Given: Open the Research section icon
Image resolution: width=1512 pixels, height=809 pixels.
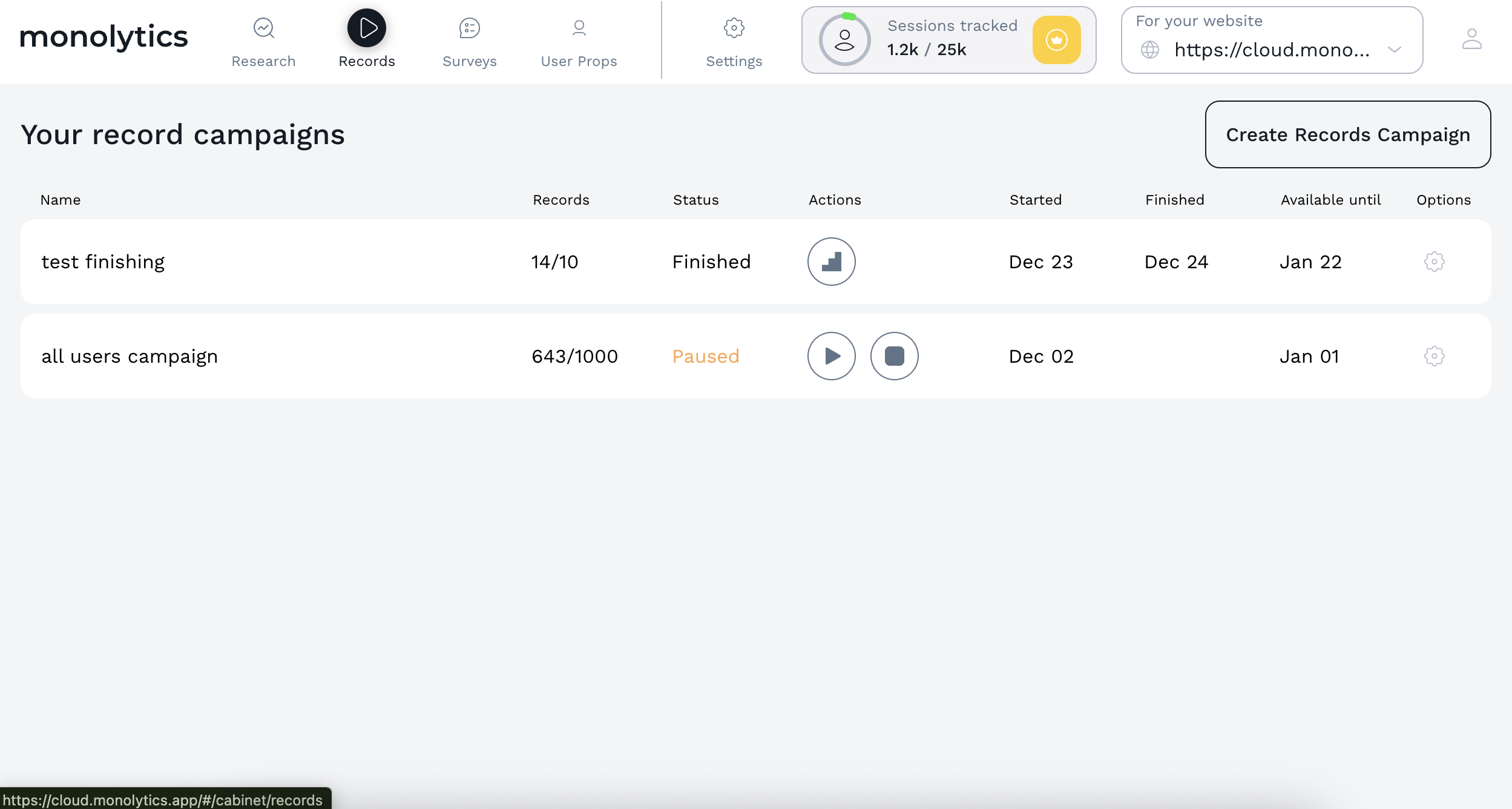Looking at the screenshot, I should (263, 28).
